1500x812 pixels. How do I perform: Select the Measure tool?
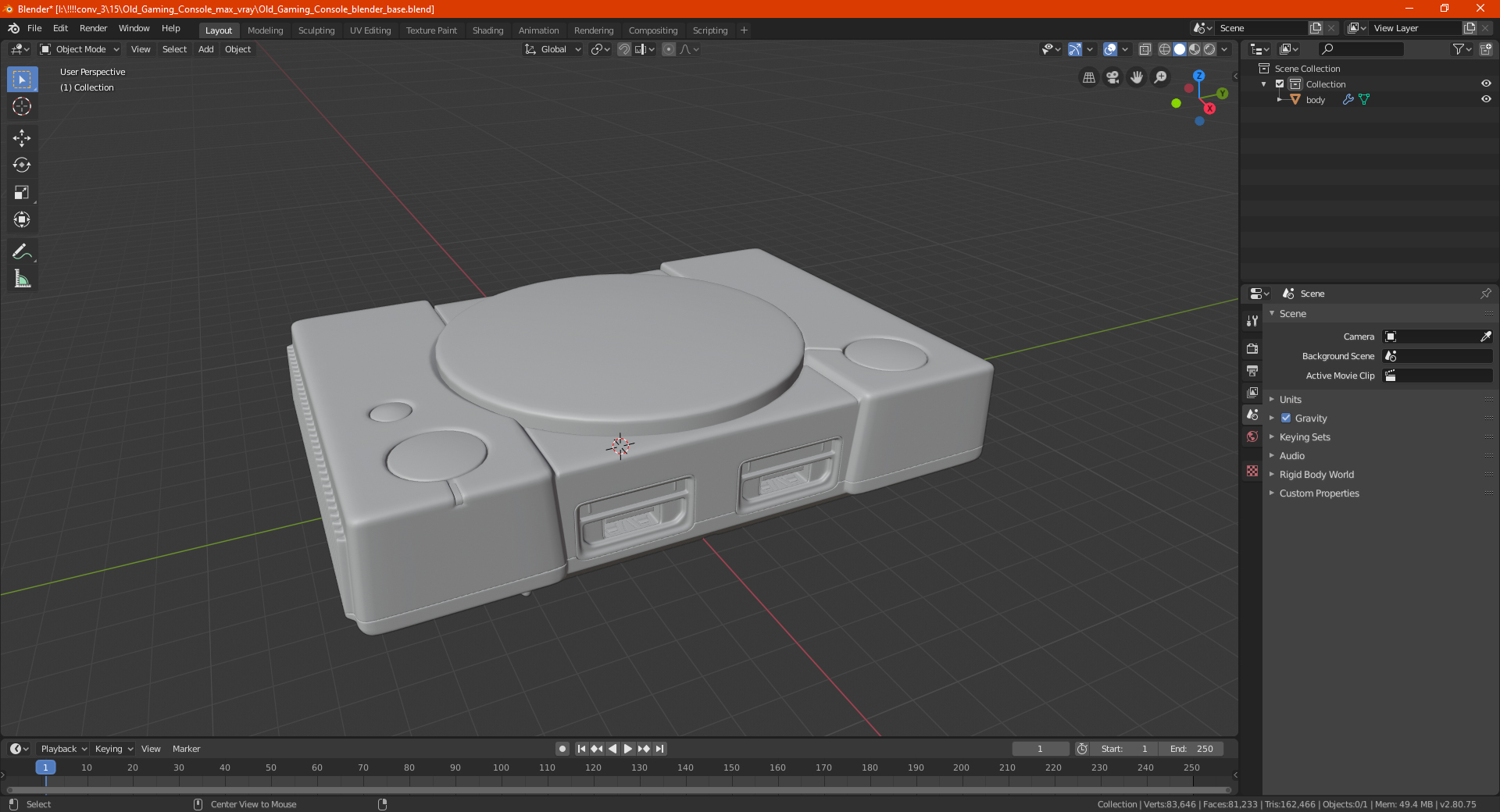(x=22, y=279)
